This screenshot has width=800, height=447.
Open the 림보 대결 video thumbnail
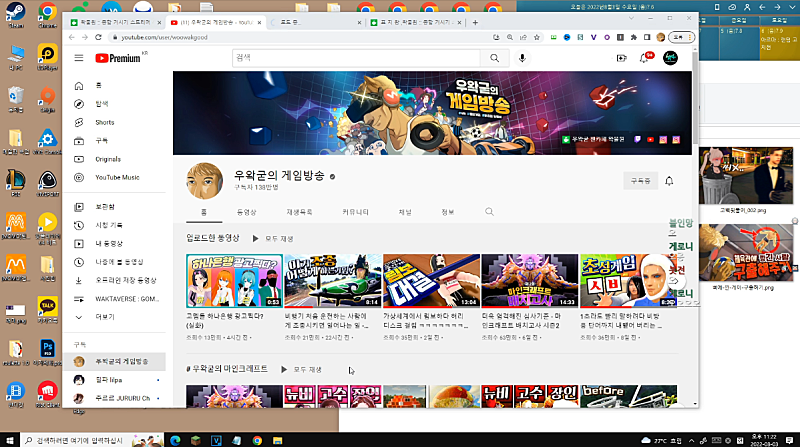(431, 281)
